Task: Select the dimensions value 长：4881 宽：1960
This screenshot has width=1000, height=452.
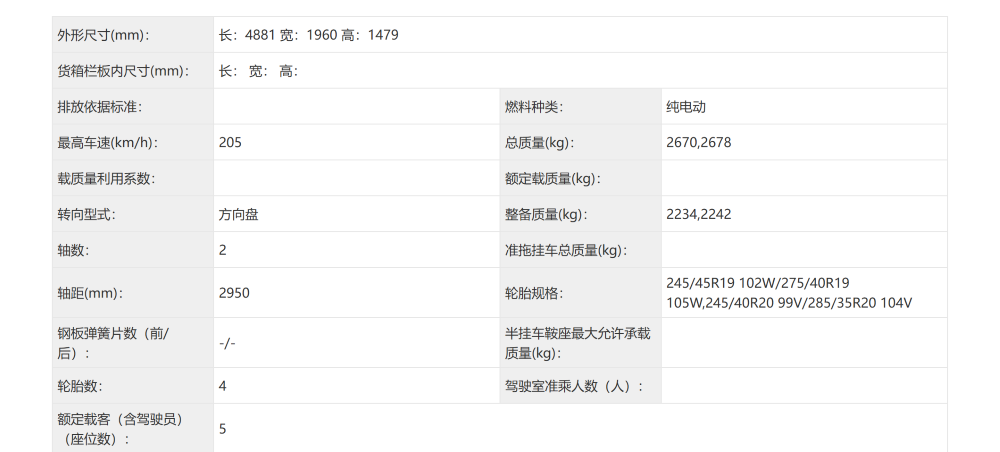Action: pyautogui.click(x=279, y=35)
